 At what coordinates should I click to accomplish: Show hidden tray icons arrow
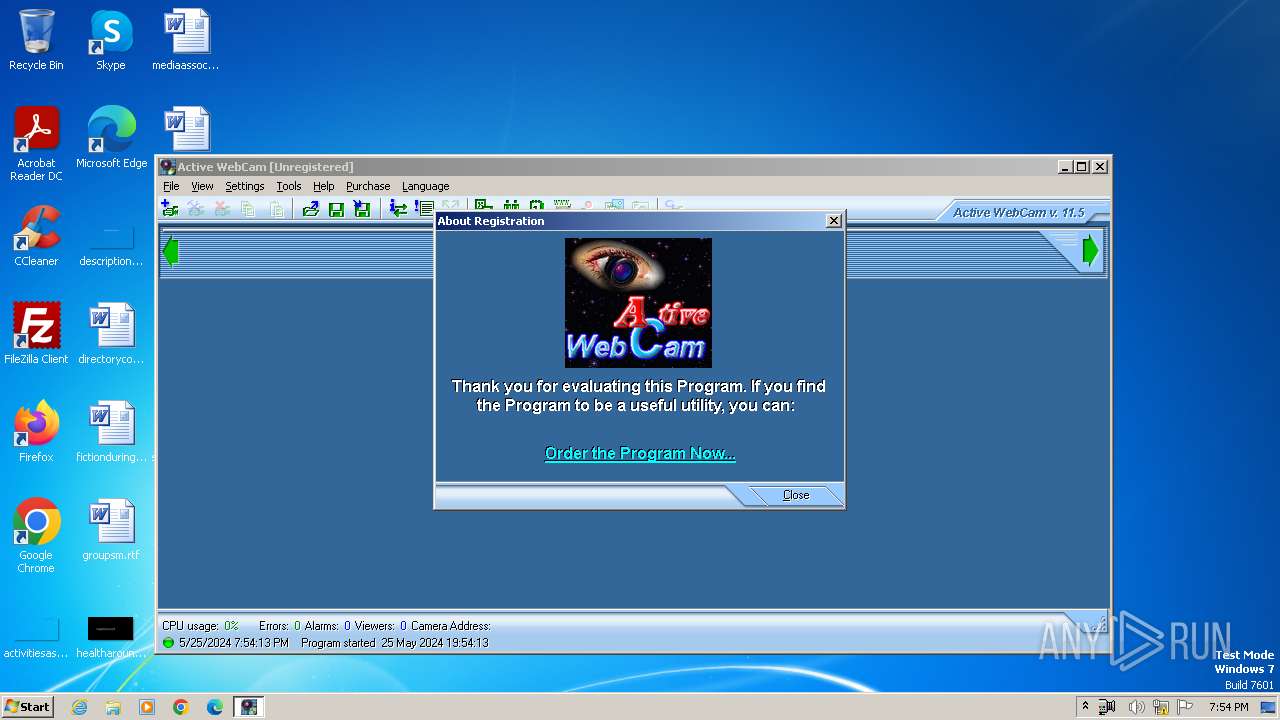coord(1085,707)
